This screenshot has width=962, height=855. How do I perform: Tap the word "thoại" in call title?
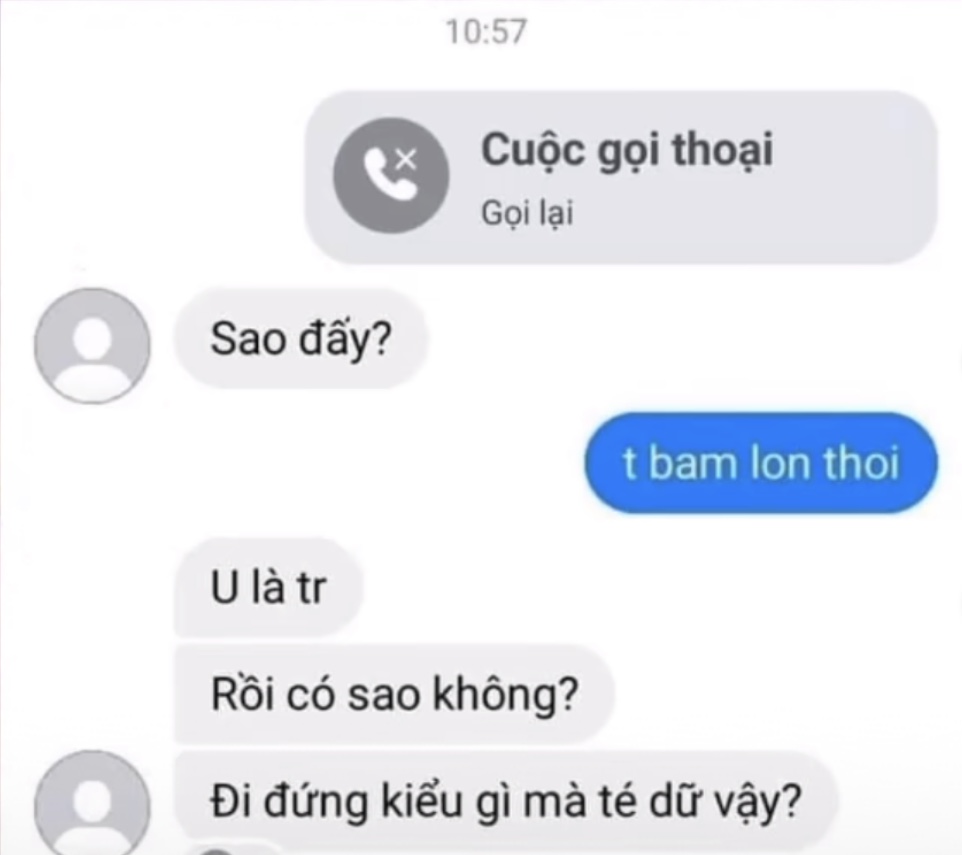point(723,150)
